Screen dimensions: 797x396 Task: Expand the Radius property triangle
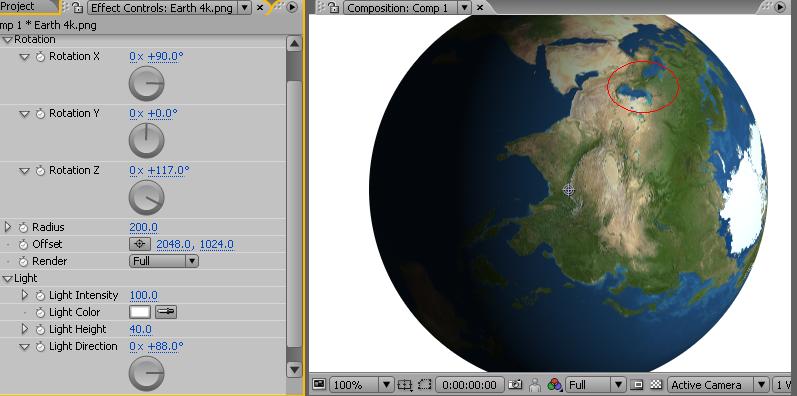7,227
